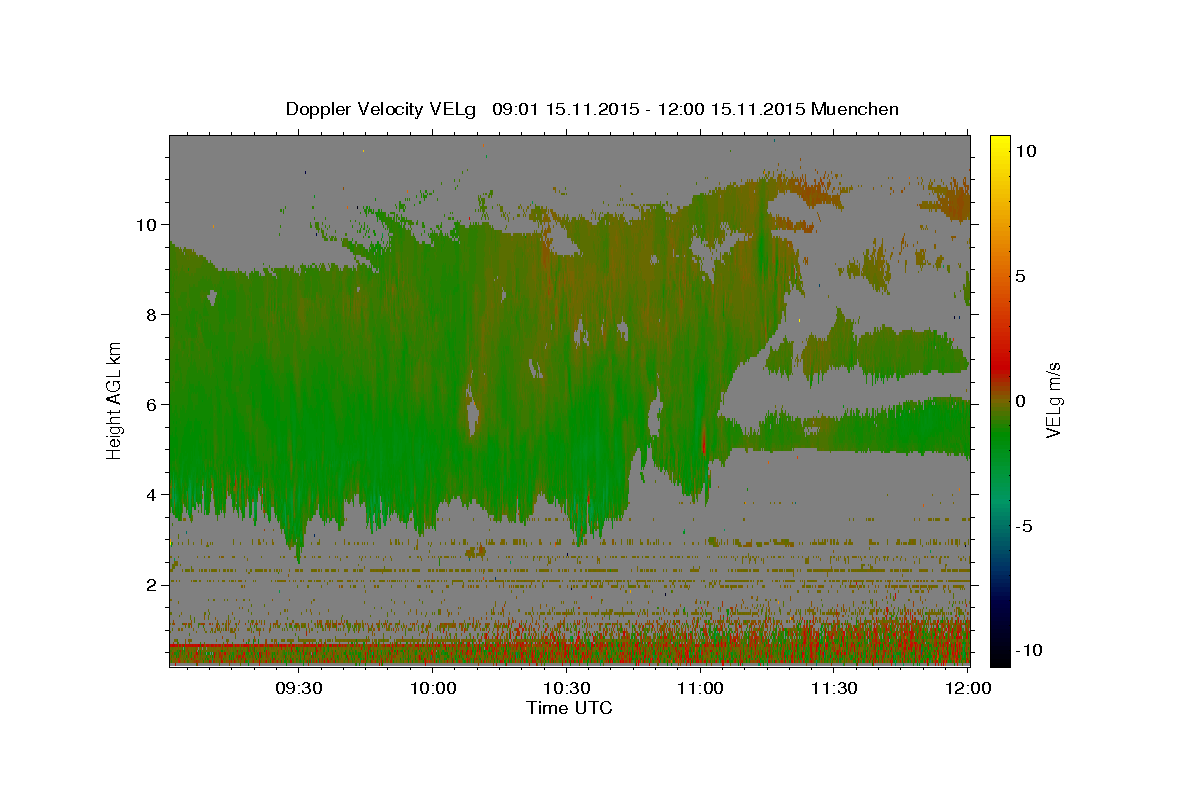Select the 'Muenchen' location in title
The image size is (1200, 800).
click(x=855, y=108)
